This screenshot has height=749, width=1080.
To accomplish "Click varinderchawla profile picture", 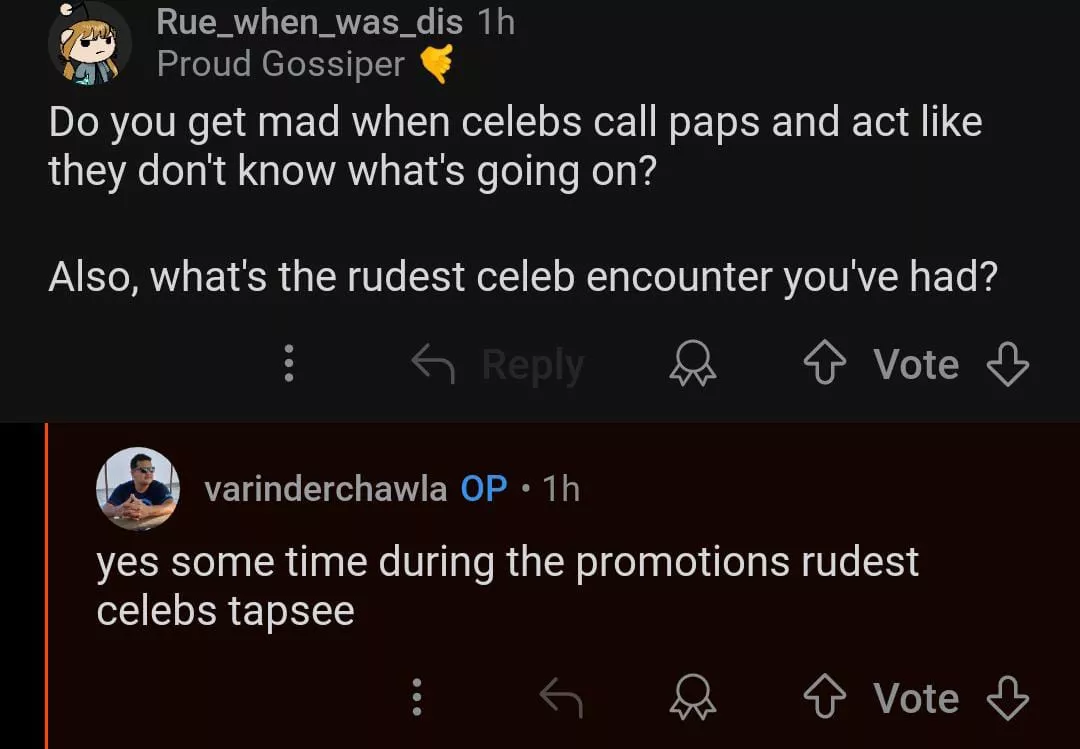I will (x=137, y=488).
